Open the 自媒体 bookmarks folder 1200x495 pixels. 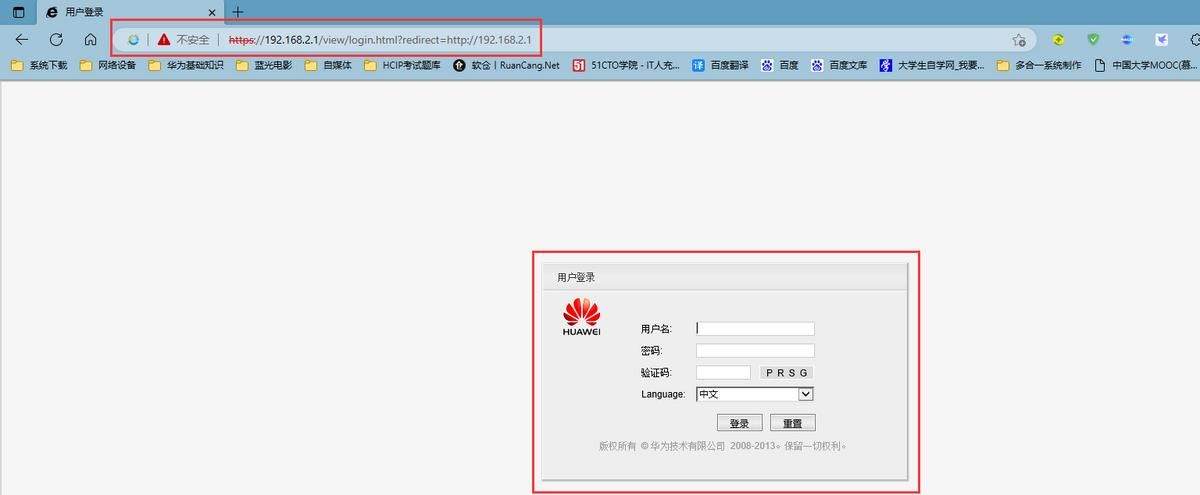(328, 65)
